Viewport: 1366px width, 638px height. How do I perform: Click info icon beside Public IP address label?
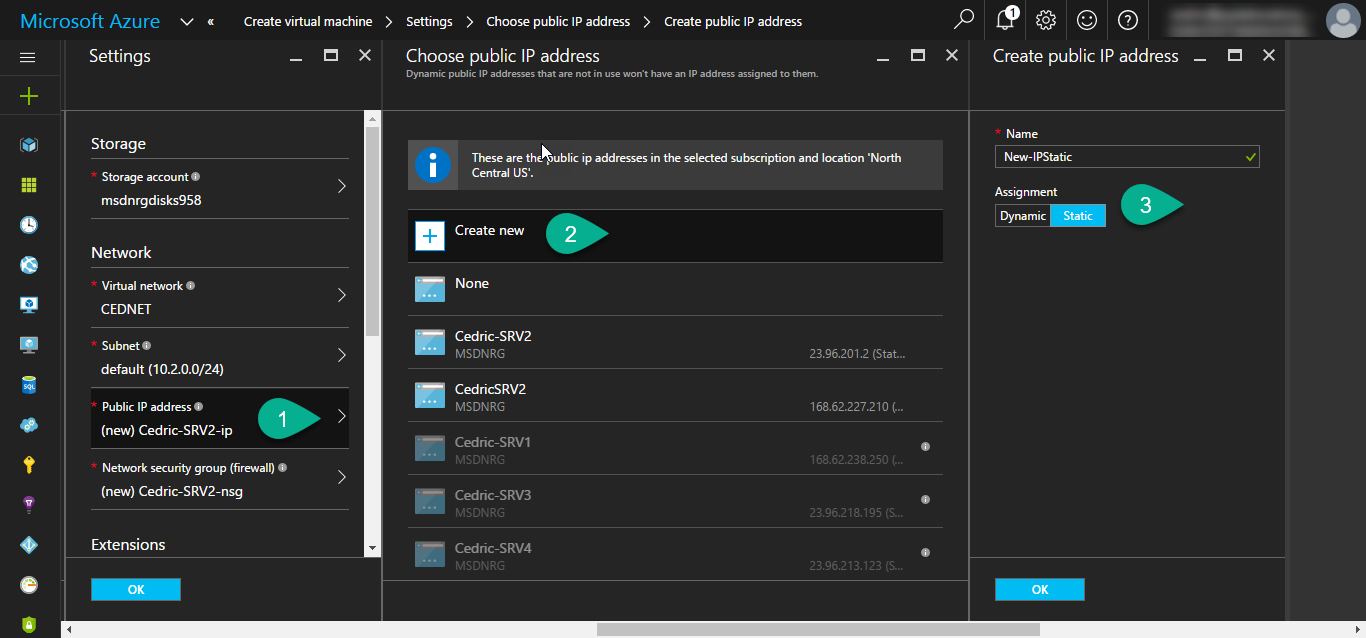tap(198, 407)
